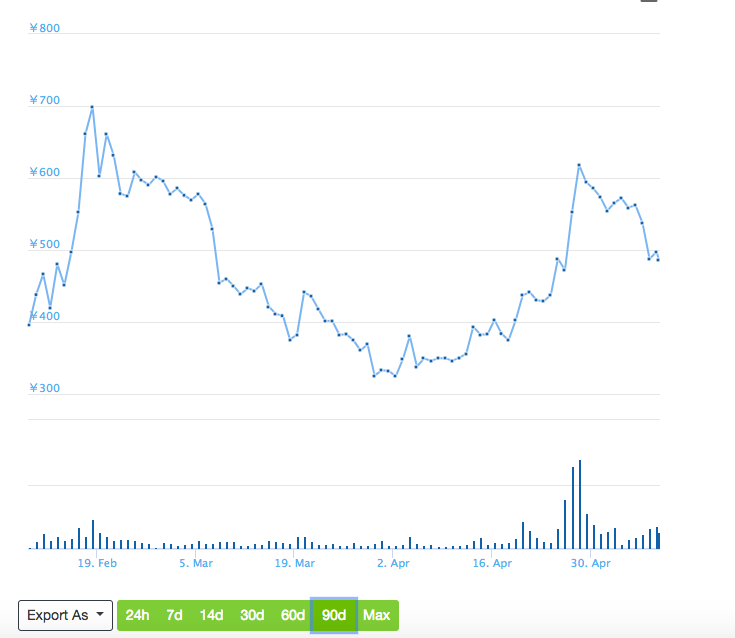
Task: Click the February peak point near ¥700
Action: [92, 107]
